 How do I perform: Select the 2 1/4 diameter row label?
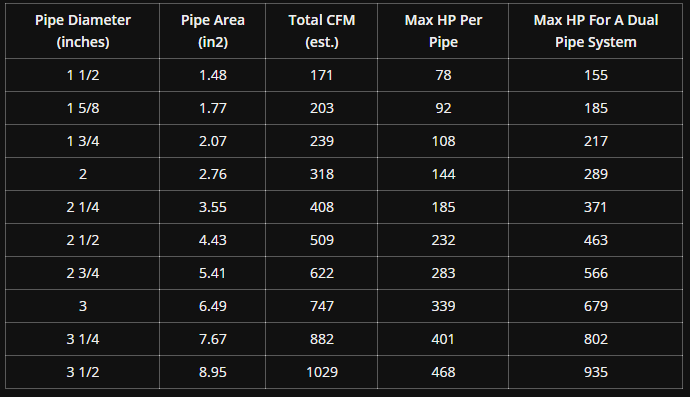[x=83, y=207]
